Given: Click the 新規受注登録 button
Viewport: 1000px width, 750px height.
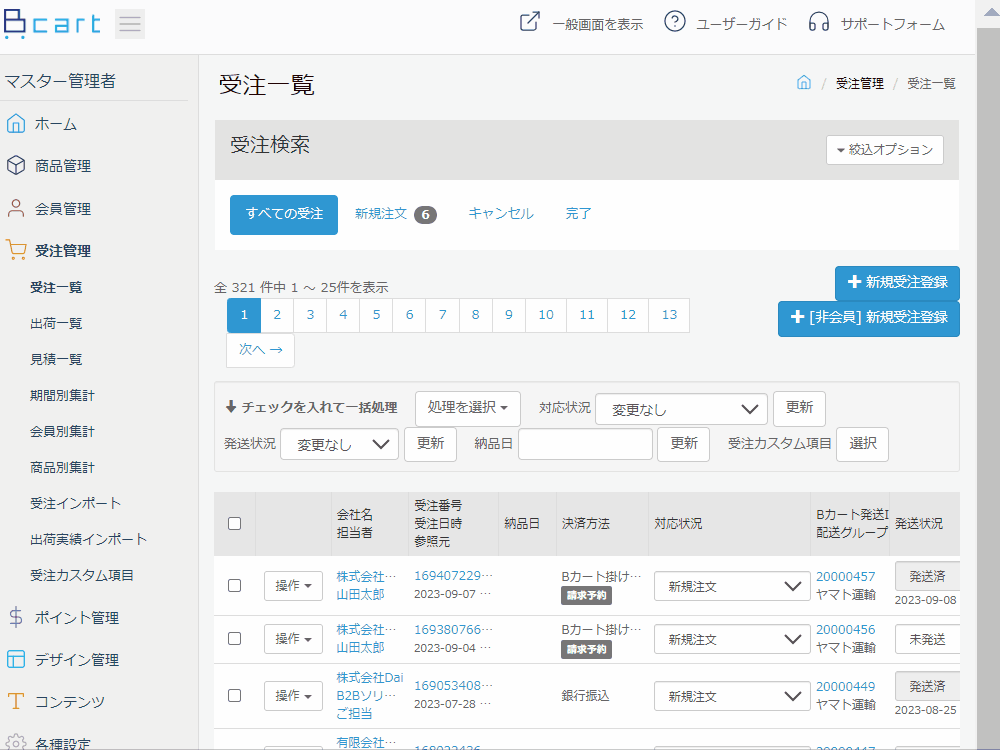Looking at the screenshot, I should (x=897, y=282).
